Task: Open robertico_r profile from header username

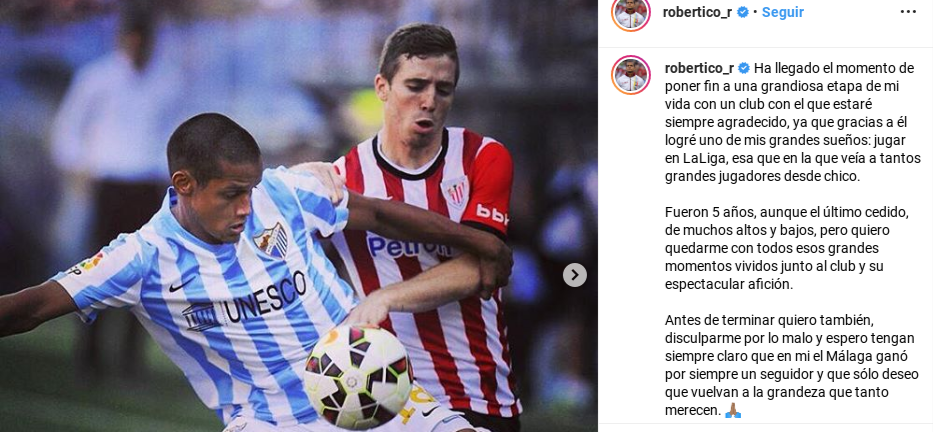Action: [x=697, y=12]
